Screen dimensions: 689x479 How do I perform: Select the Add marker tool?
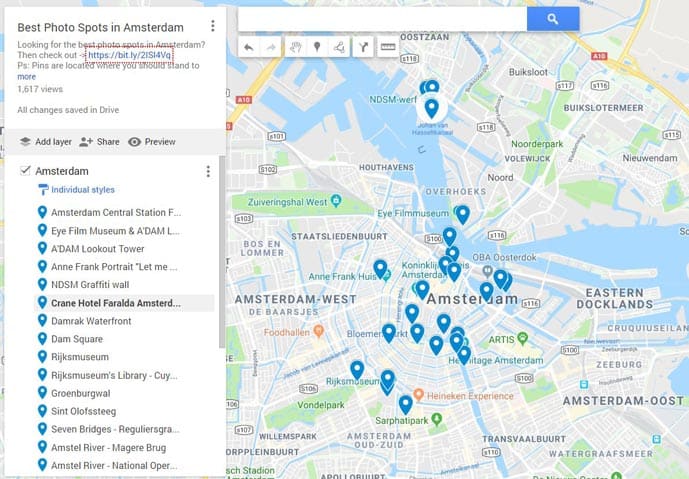317,47
